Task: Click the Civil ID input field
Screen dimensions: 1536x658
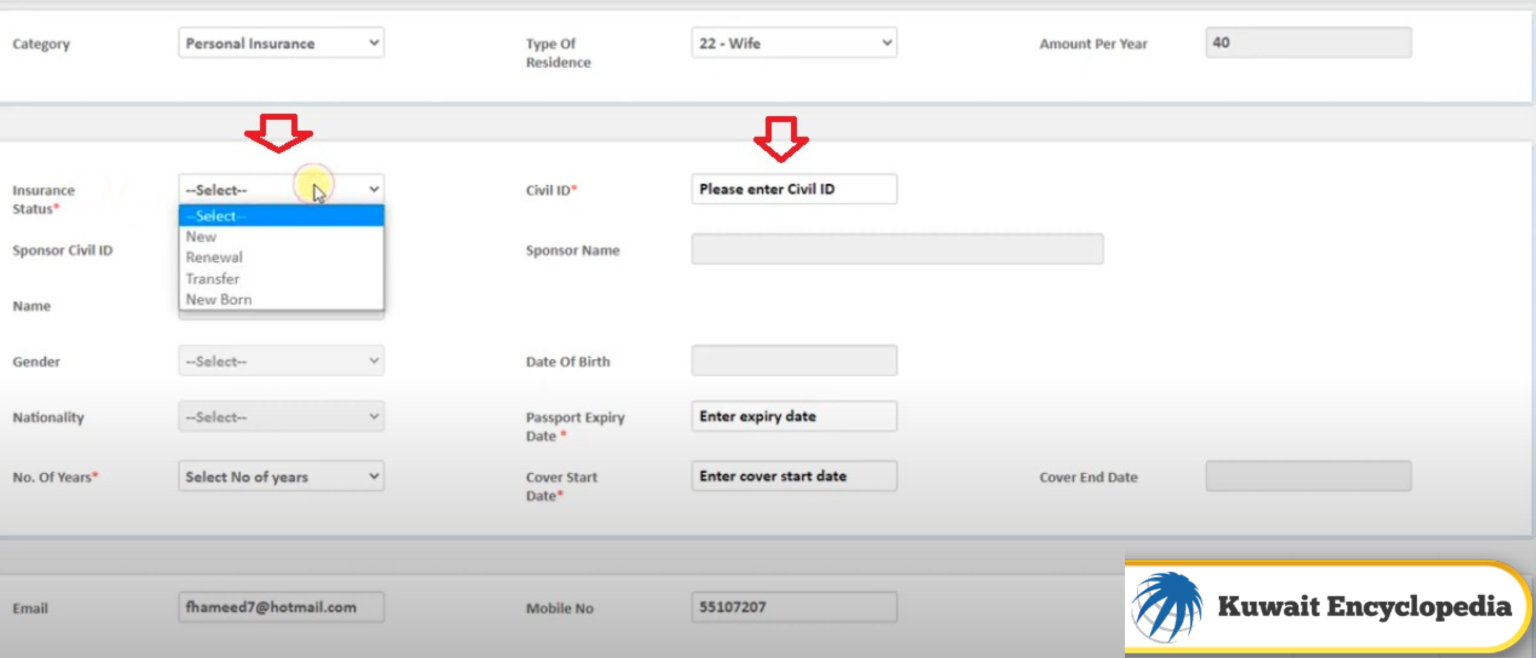Action: (x=793, y=188)
